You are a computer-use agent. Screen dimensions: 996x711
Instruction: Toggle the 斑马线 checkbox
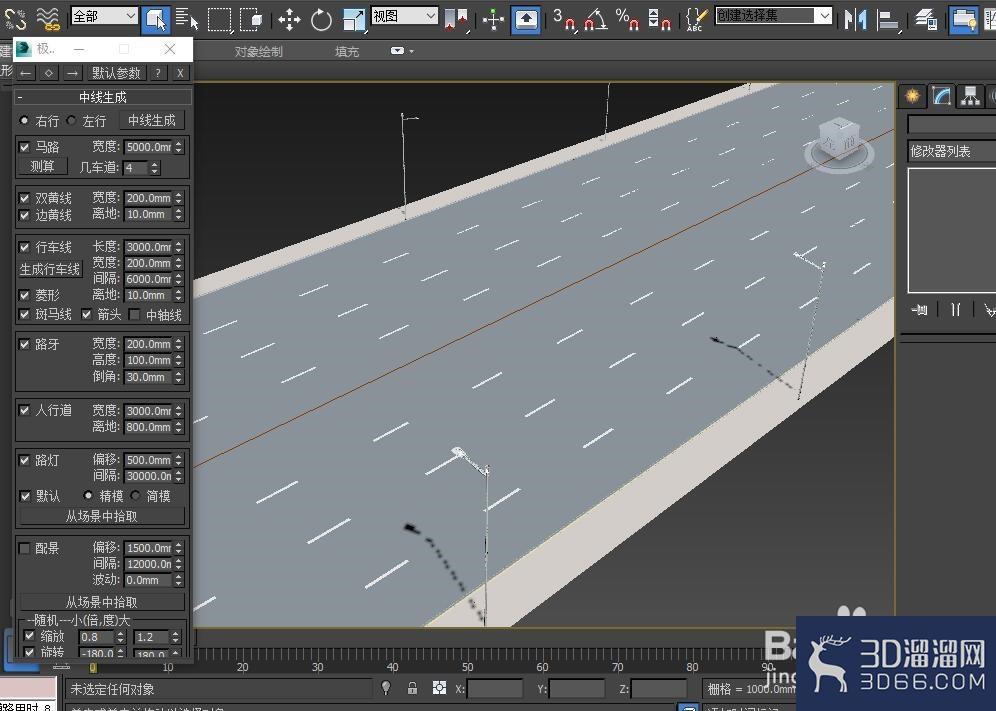[x=24, y=315]
